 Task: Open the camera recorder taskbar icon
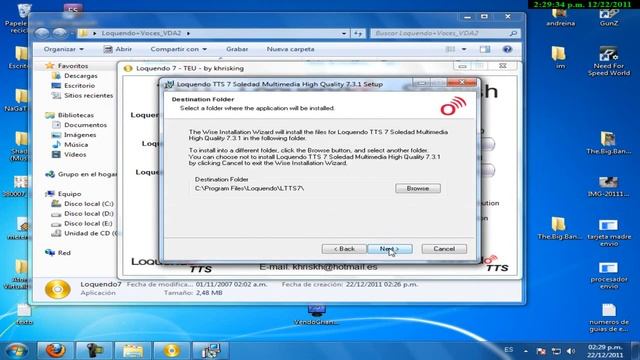tap(93, 351)
